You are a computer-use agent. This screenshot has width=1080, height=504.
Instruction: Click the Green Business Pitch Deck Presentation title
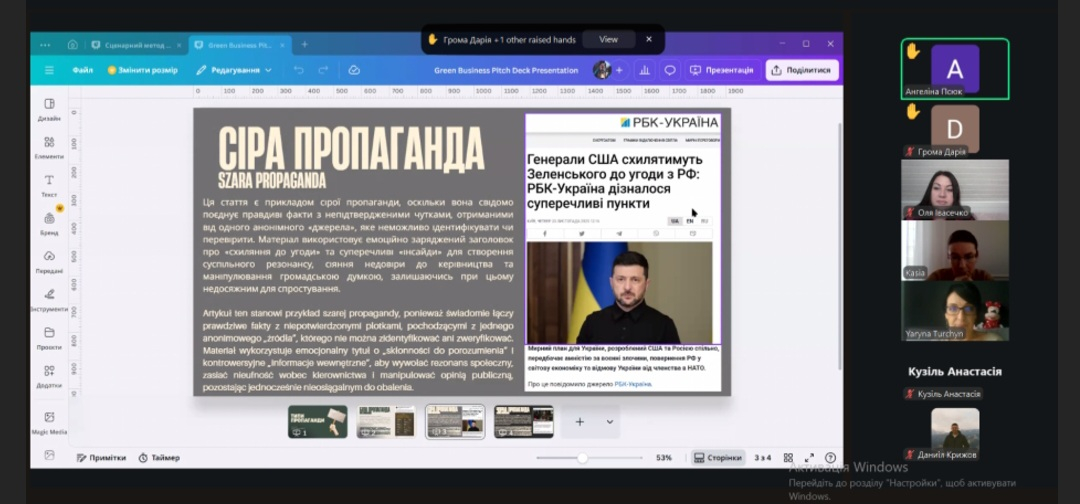tap(506, 70)
